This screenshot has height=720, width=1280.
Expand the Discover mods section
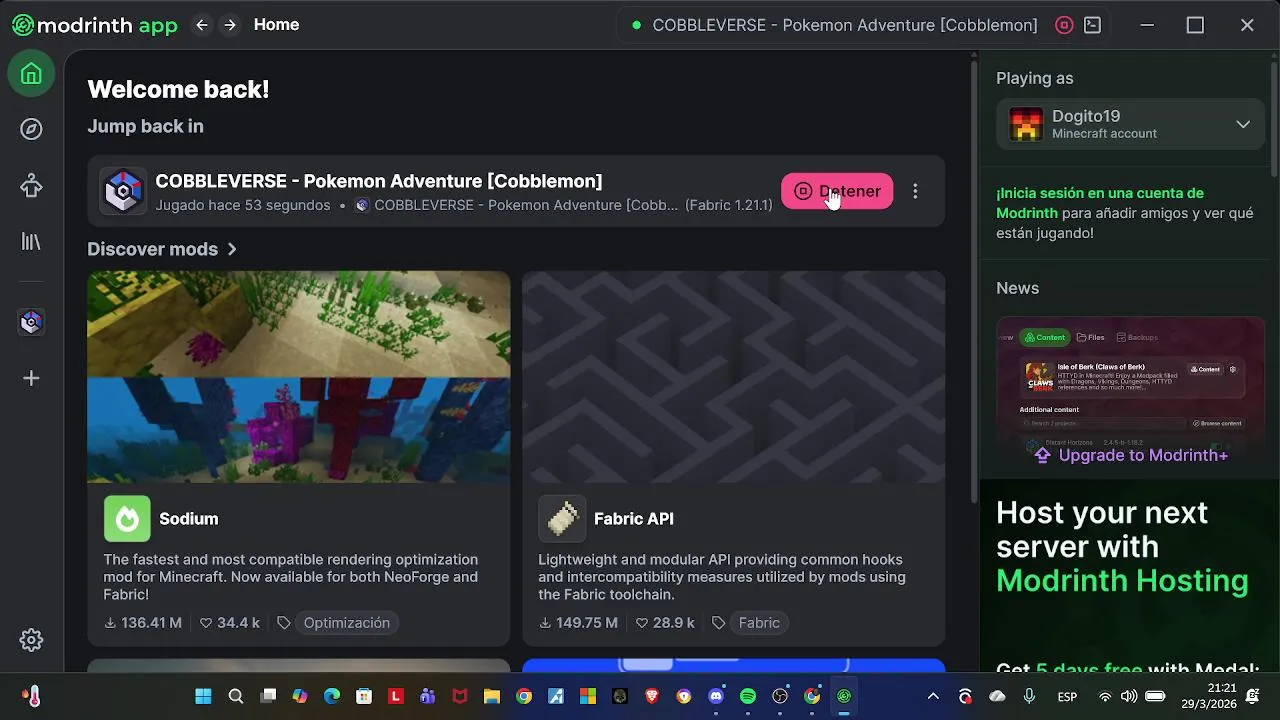click(x=162, y=249)
